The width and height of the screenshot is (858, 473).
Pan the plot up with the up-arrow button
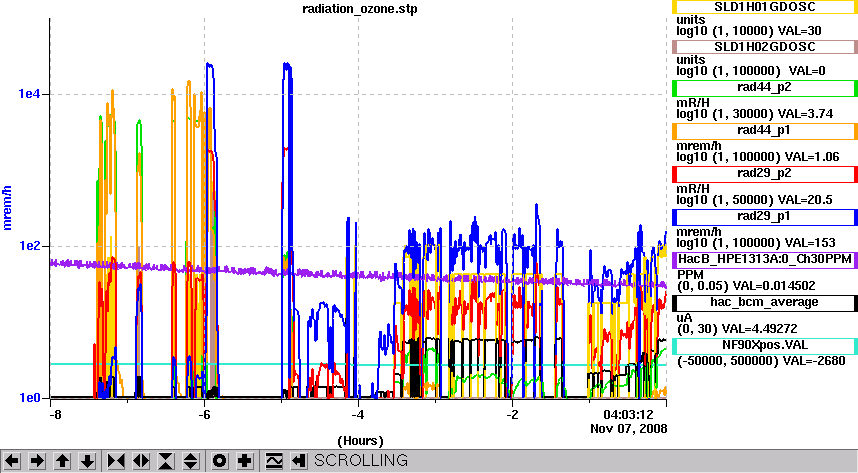pos(62,461)
